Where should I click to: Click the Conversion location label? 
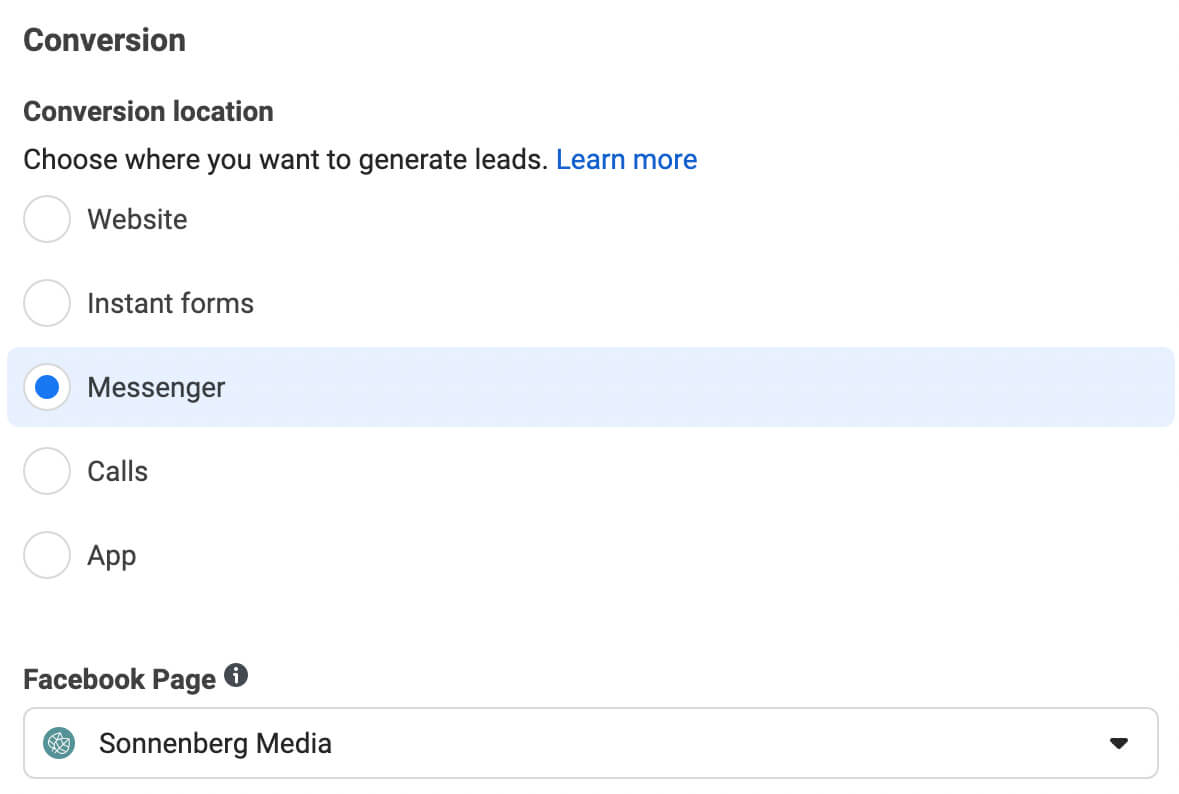click(148, 111)
